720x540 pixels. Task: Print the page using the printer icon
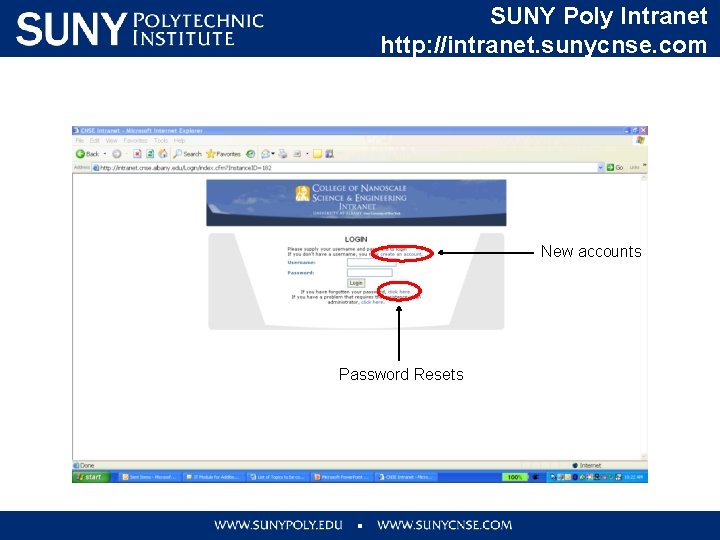[x=283, y=154]
